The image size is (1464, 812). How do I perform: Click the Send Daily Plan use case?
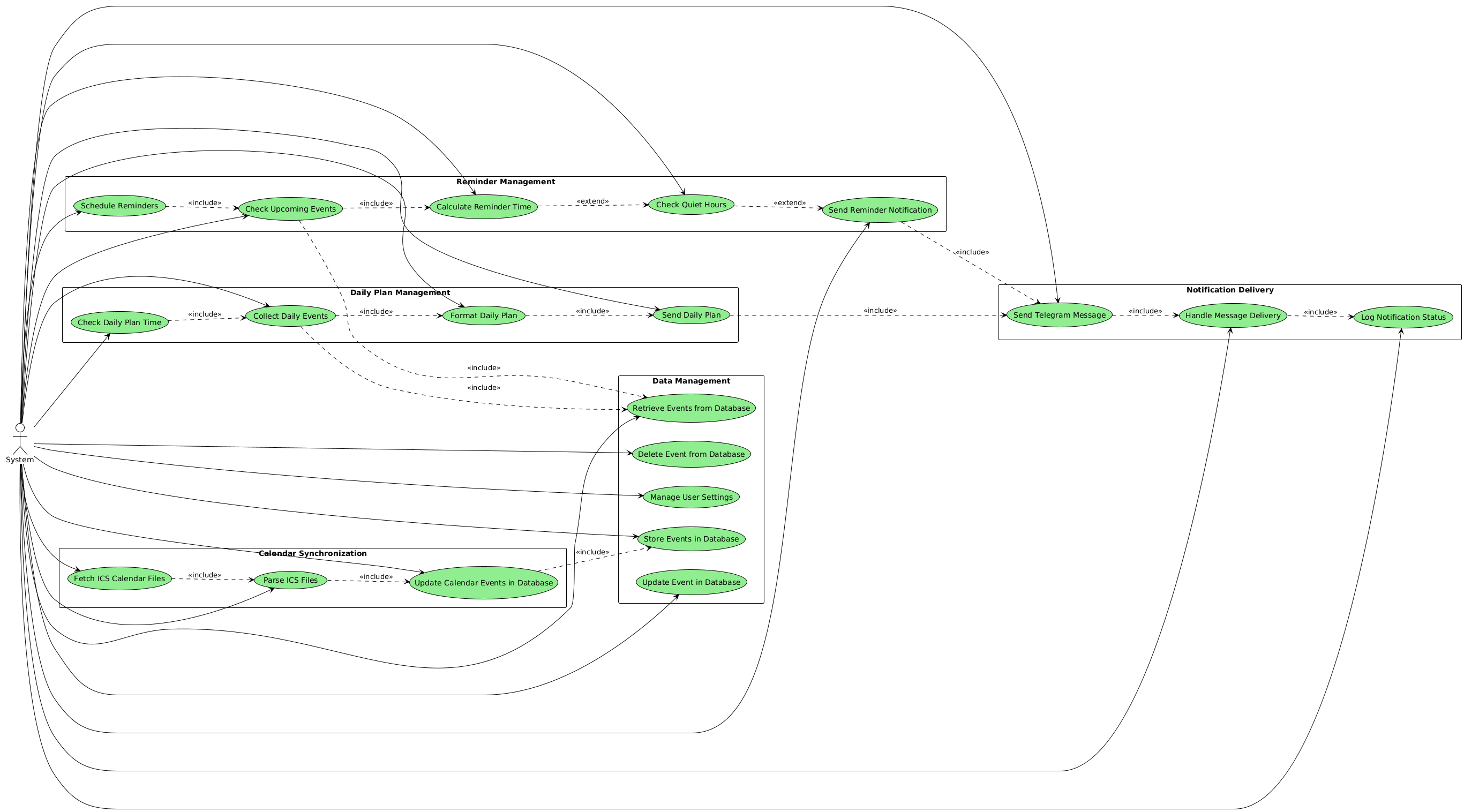tap(691, 315)
